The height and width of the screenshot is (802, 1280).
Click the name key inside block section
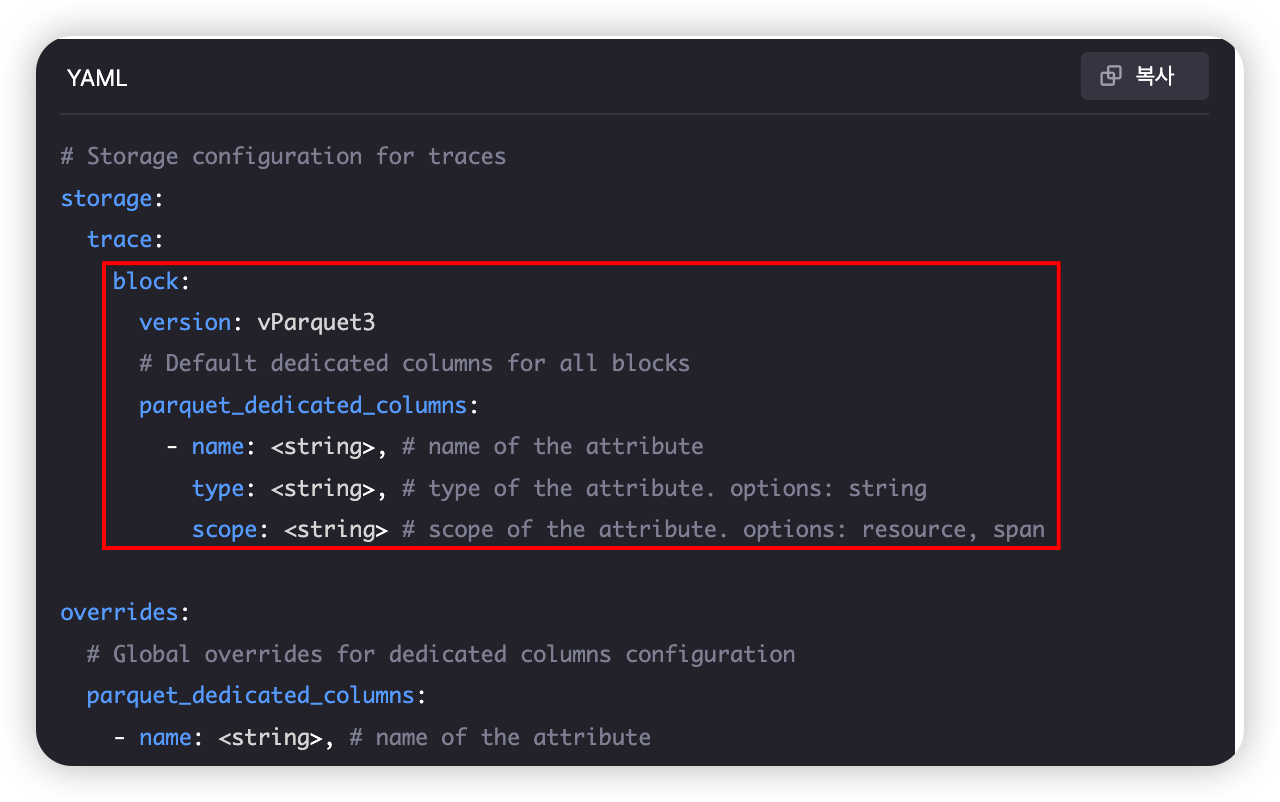coord(218,446)
